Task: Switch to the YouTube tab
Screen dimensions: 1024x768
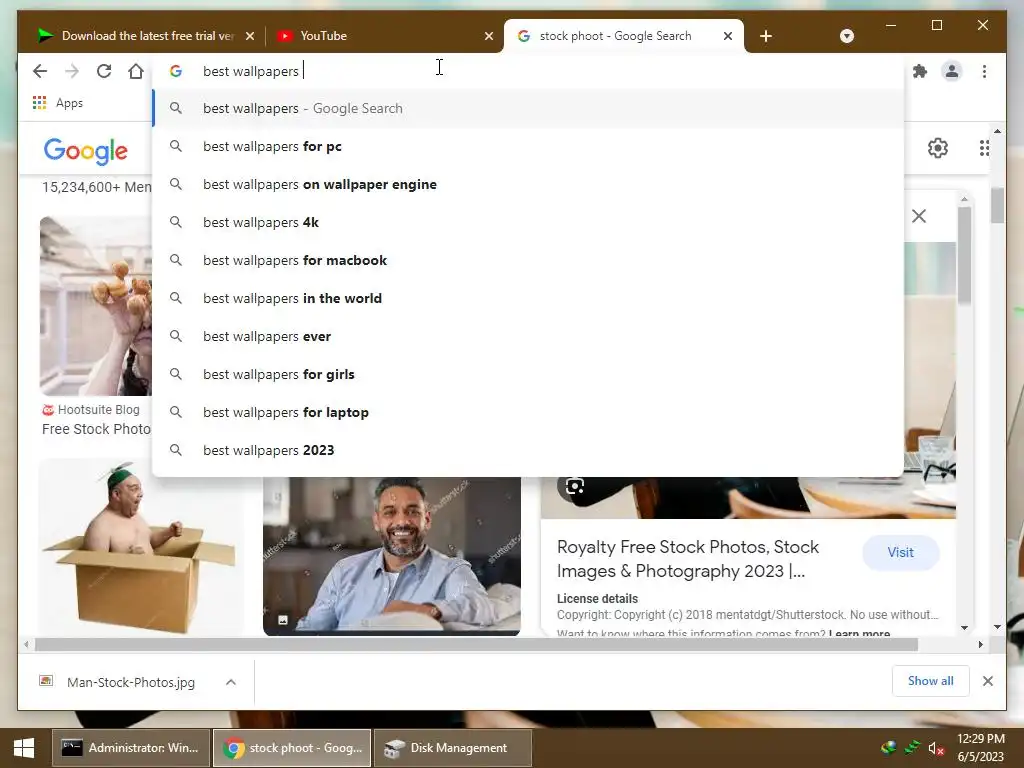Action: (384, 36)
